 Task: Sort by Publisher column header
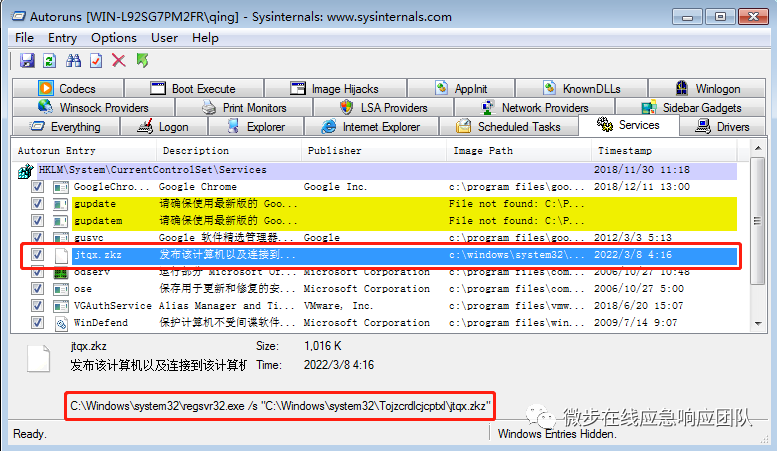click(374, 151)
